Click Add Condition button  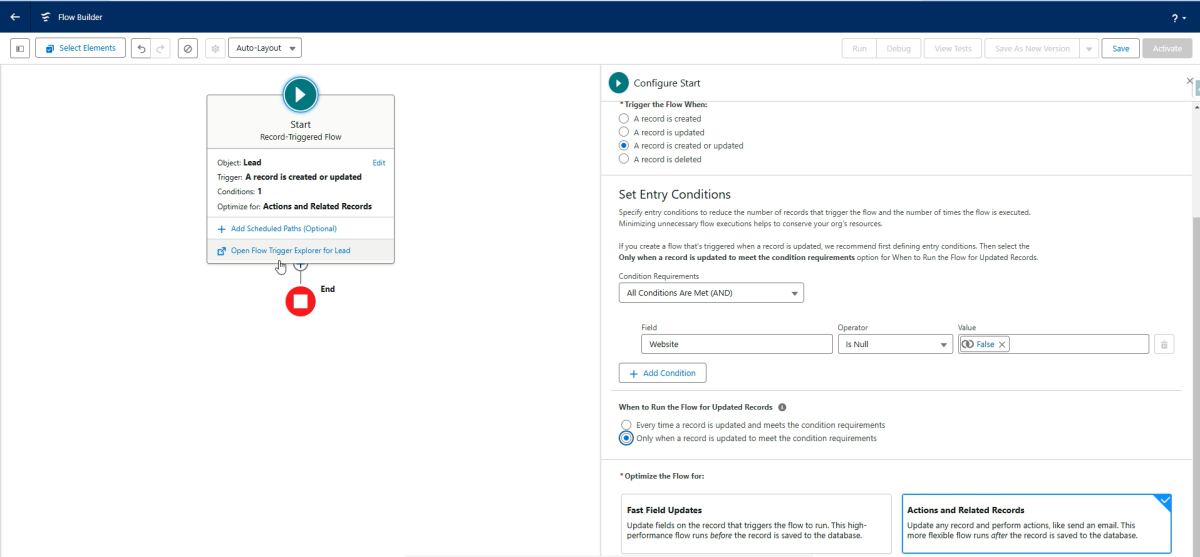[663, 373]
